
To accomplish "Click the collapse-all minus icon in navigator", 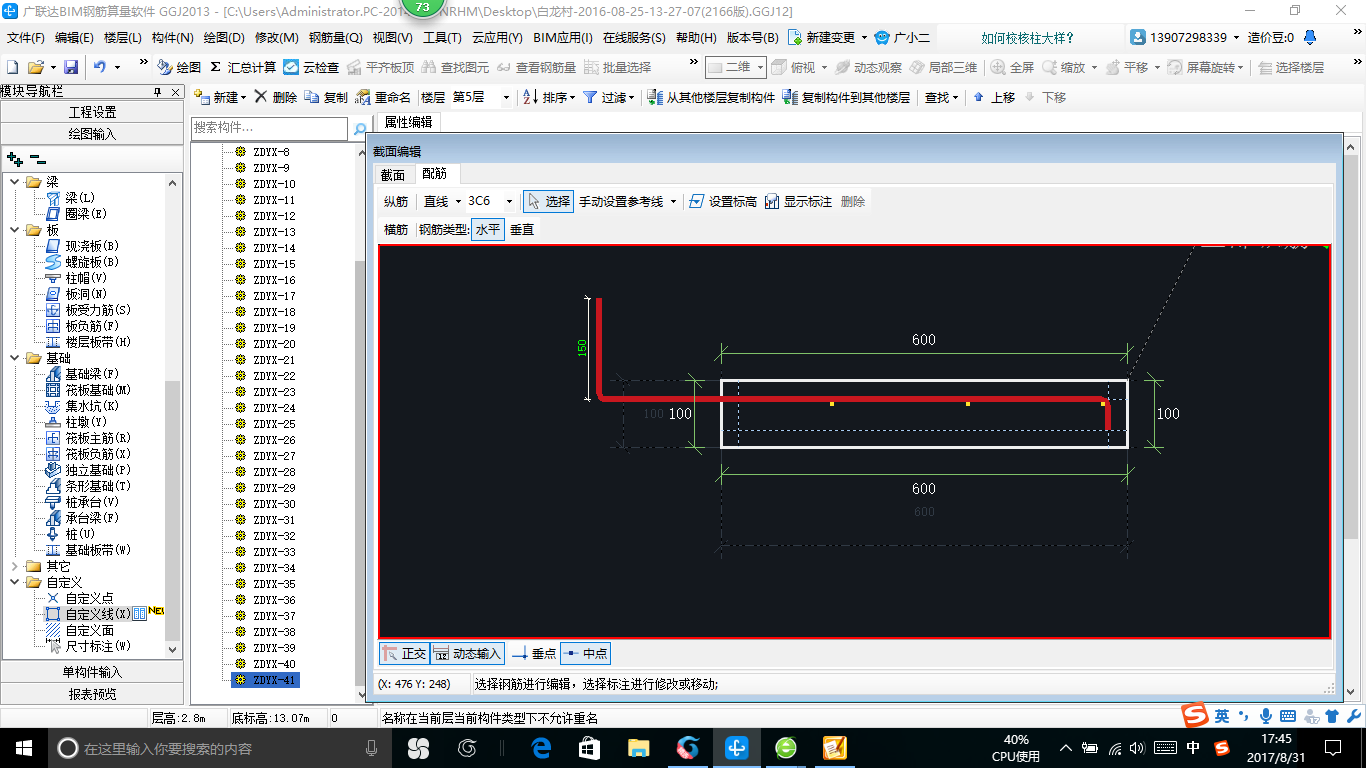I will coord(37,158).
